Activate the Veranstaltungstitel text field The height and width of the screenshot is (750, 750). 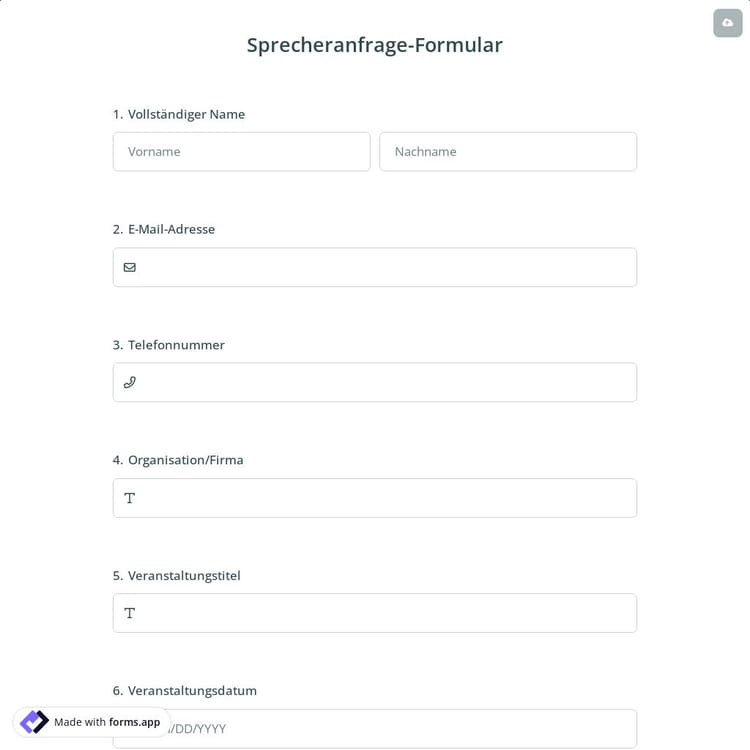(x=385, y=613)
